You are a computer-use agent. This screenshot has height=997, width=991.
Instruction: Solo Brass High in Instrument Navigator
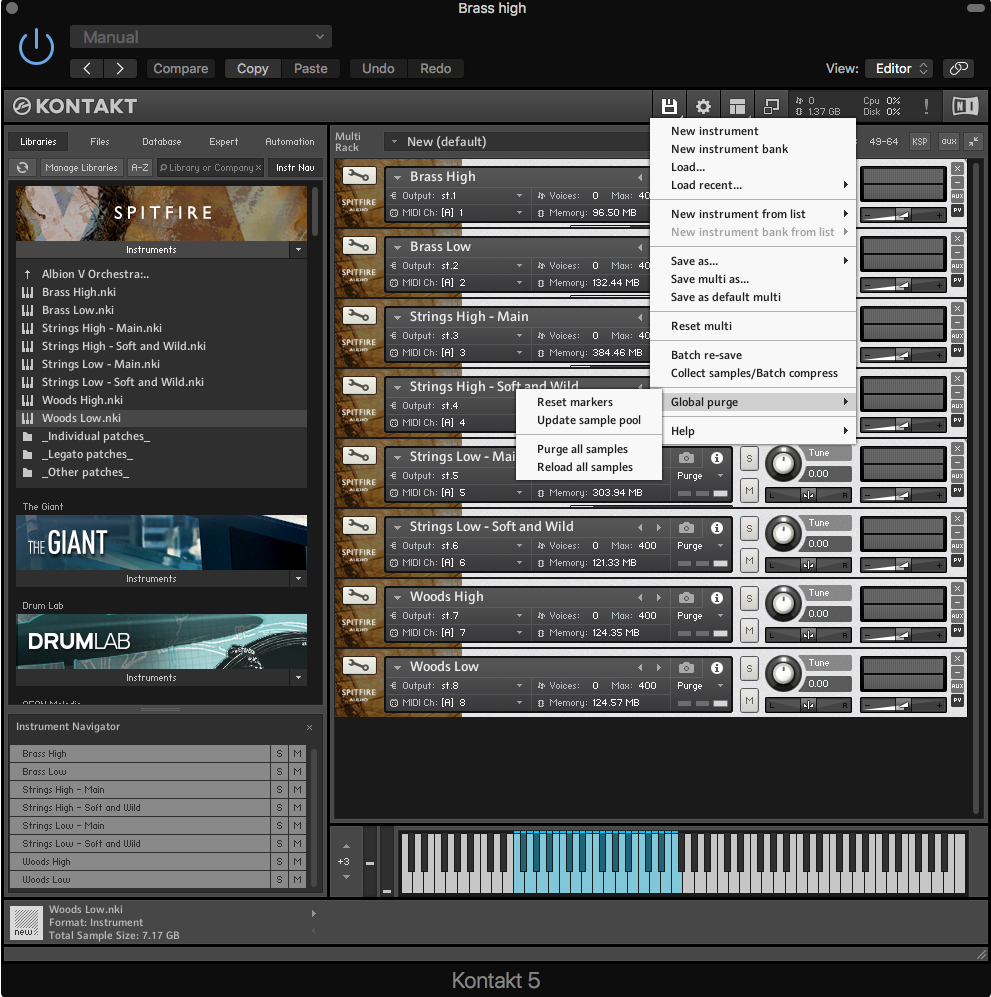[x=279, y=753]
